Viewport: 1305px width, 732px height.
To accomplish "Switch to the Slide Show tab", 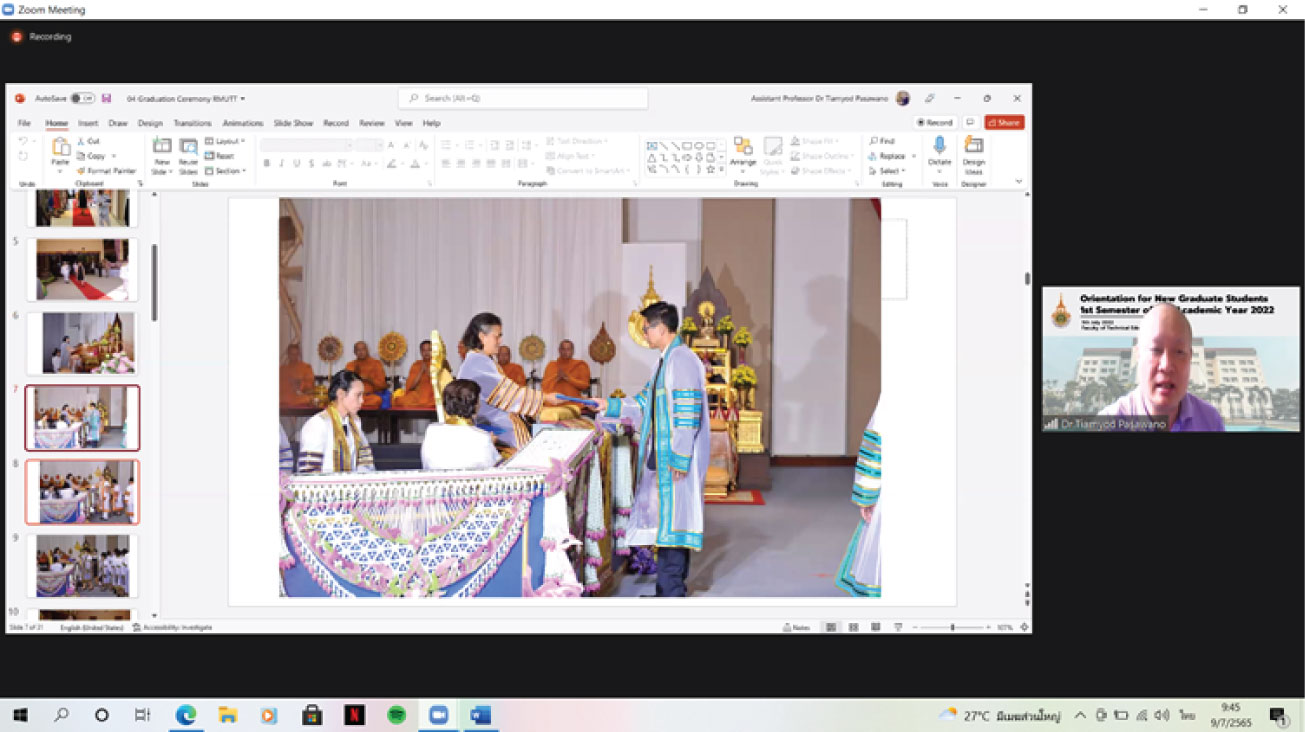I will coord(294,123).
